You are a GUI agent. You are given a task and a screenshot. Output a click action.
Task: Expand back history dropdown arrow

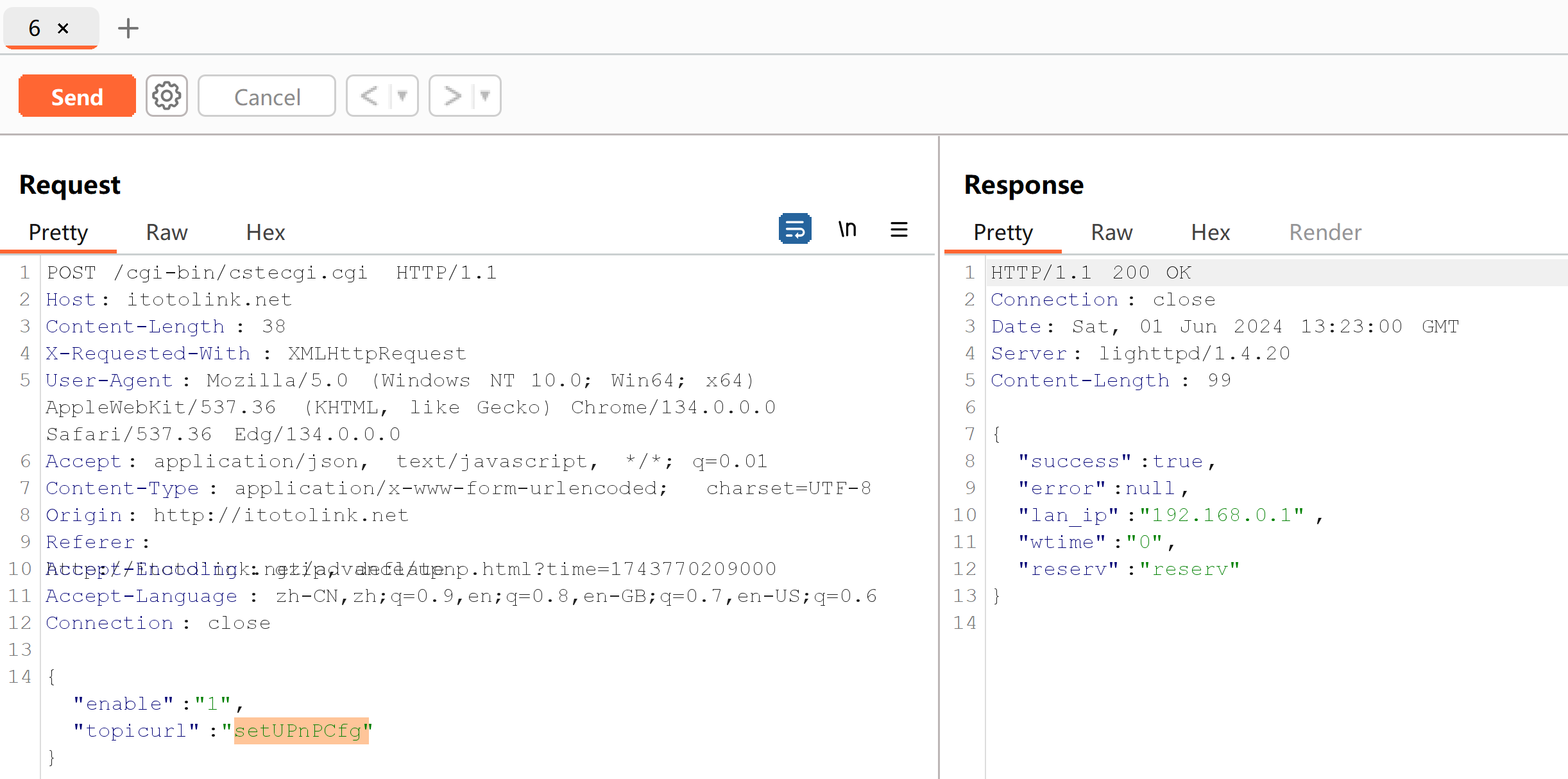403,96
